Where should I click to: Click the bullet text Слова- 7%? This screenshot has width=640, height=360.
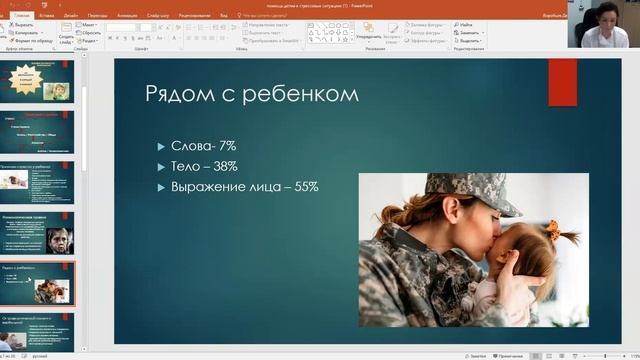tap(204, 146)
